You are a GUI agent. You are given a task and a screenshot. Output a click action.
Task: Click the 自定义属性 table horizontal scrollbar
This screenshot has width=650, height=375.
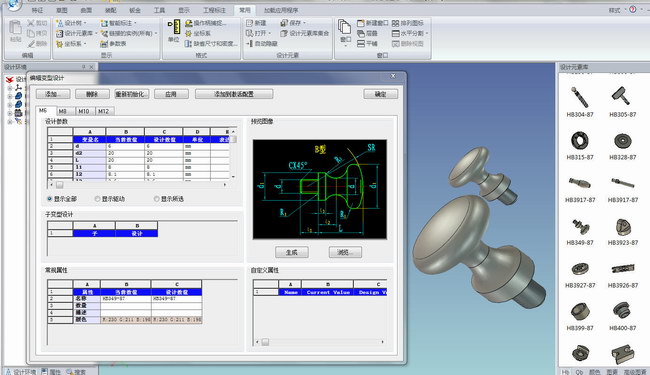click(320, 342)
